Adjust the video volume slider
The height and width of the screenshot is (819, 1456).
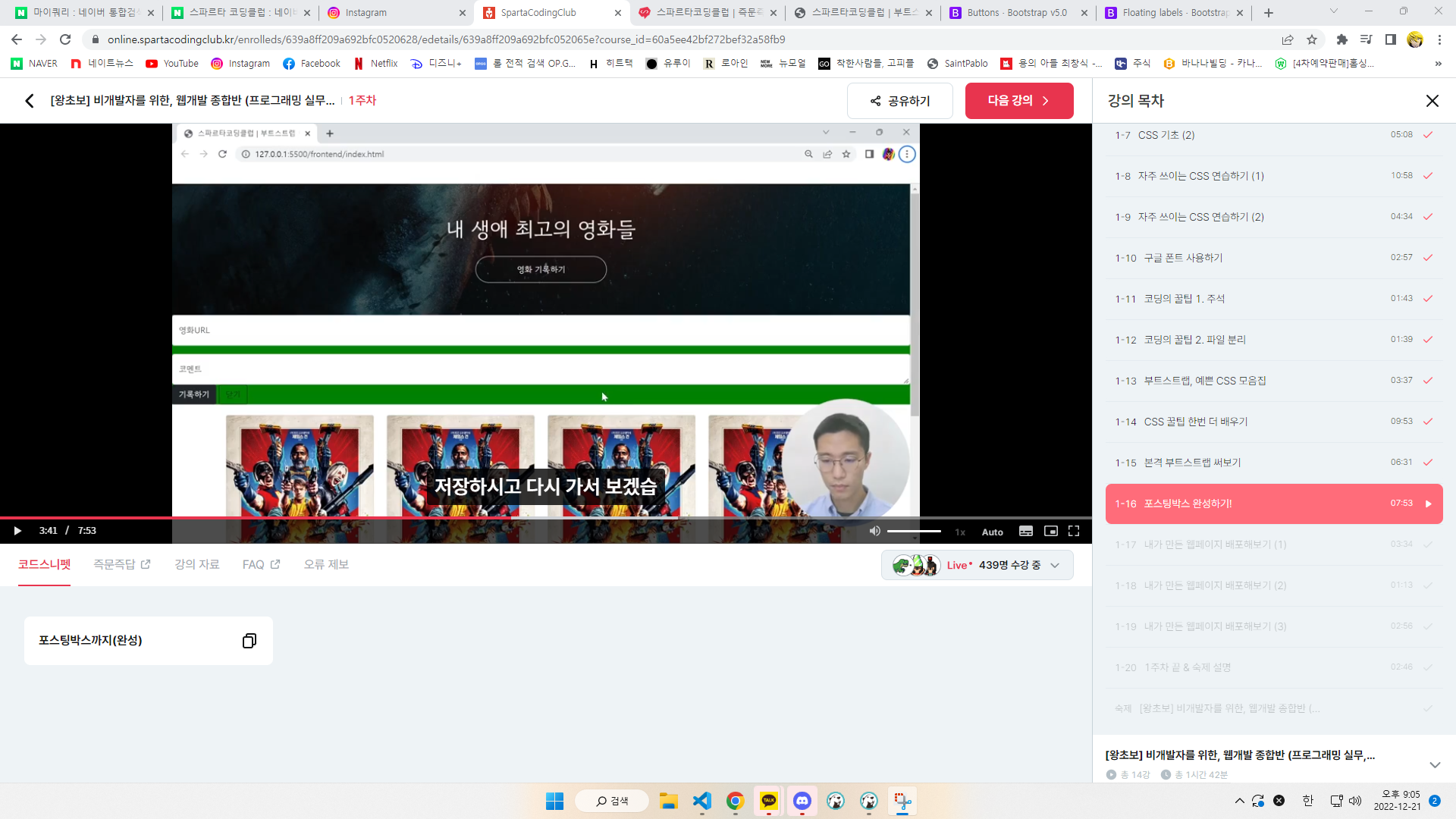pyautogui.click(x=914, y=531)
